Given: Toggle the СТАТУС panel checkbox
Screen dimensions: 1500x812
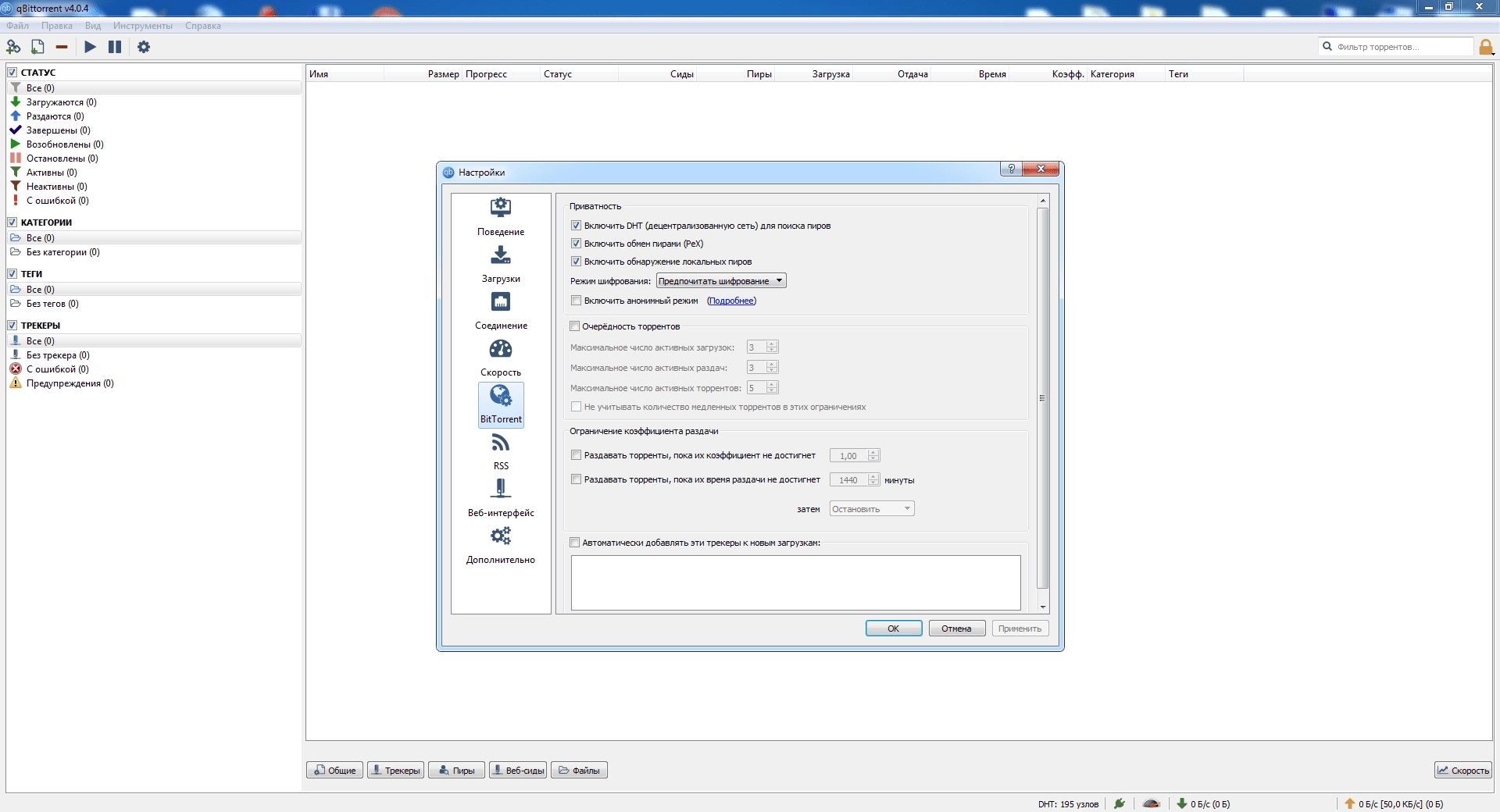Looking at the screenshot, I should tap(12, 72).
